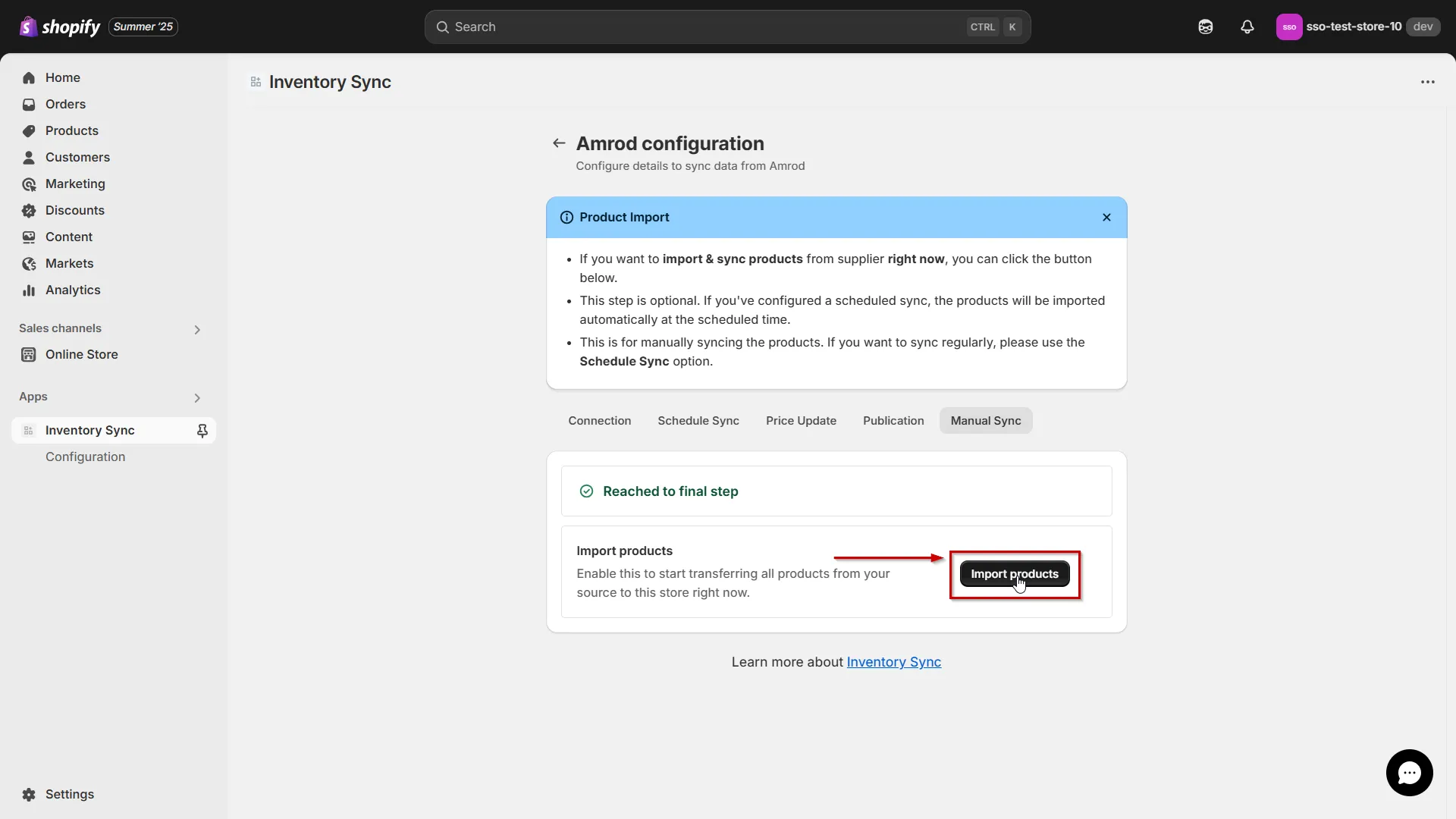The height and width of the screenshot is (819, 1456).
Task: Click the Content image icon
Action: coord(29,237)
